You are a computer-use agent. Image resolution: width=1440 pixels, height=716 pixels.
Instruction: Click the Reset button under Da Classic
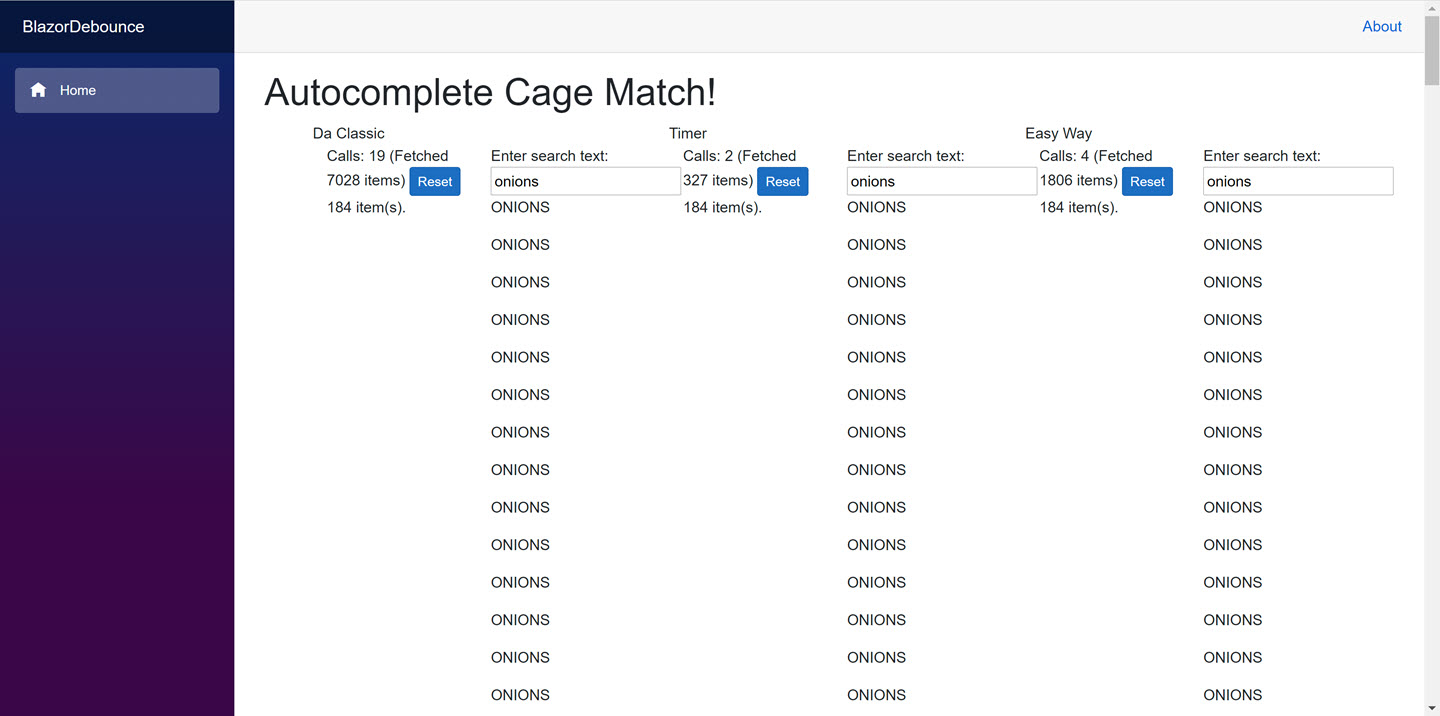434,181
